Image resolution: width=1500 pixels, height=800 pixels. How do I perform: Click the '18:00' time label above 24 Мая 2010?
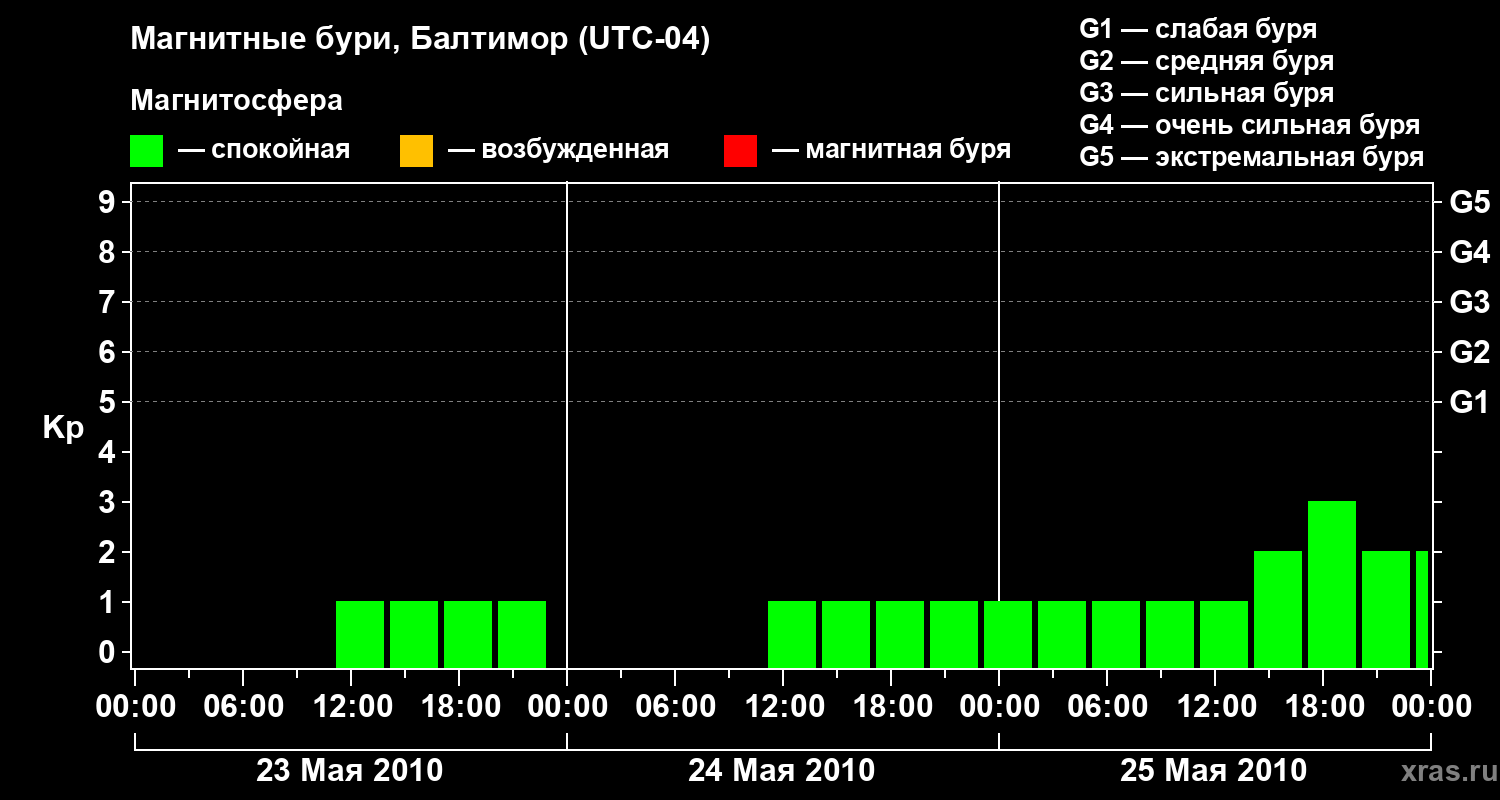point(891,707)
